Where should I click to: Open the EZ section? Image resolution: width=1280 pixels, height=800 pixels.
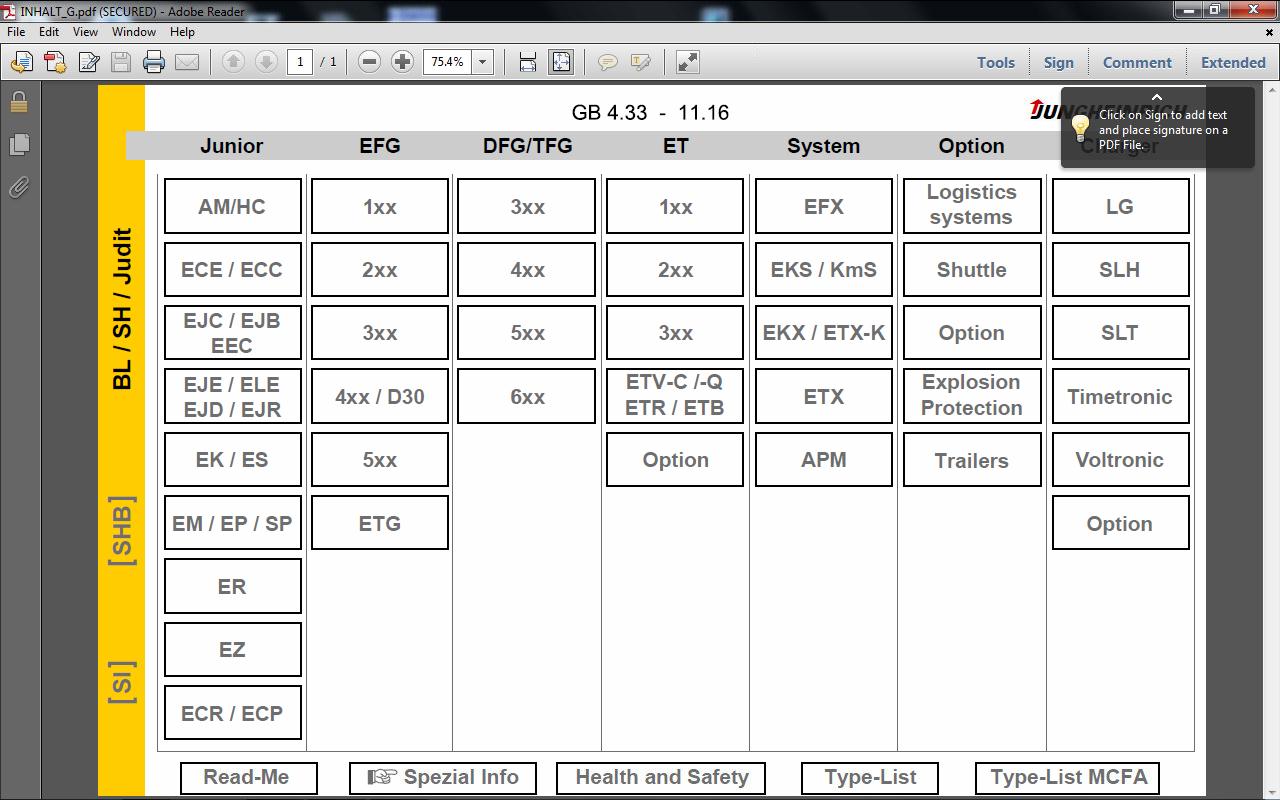pos(232,650)
